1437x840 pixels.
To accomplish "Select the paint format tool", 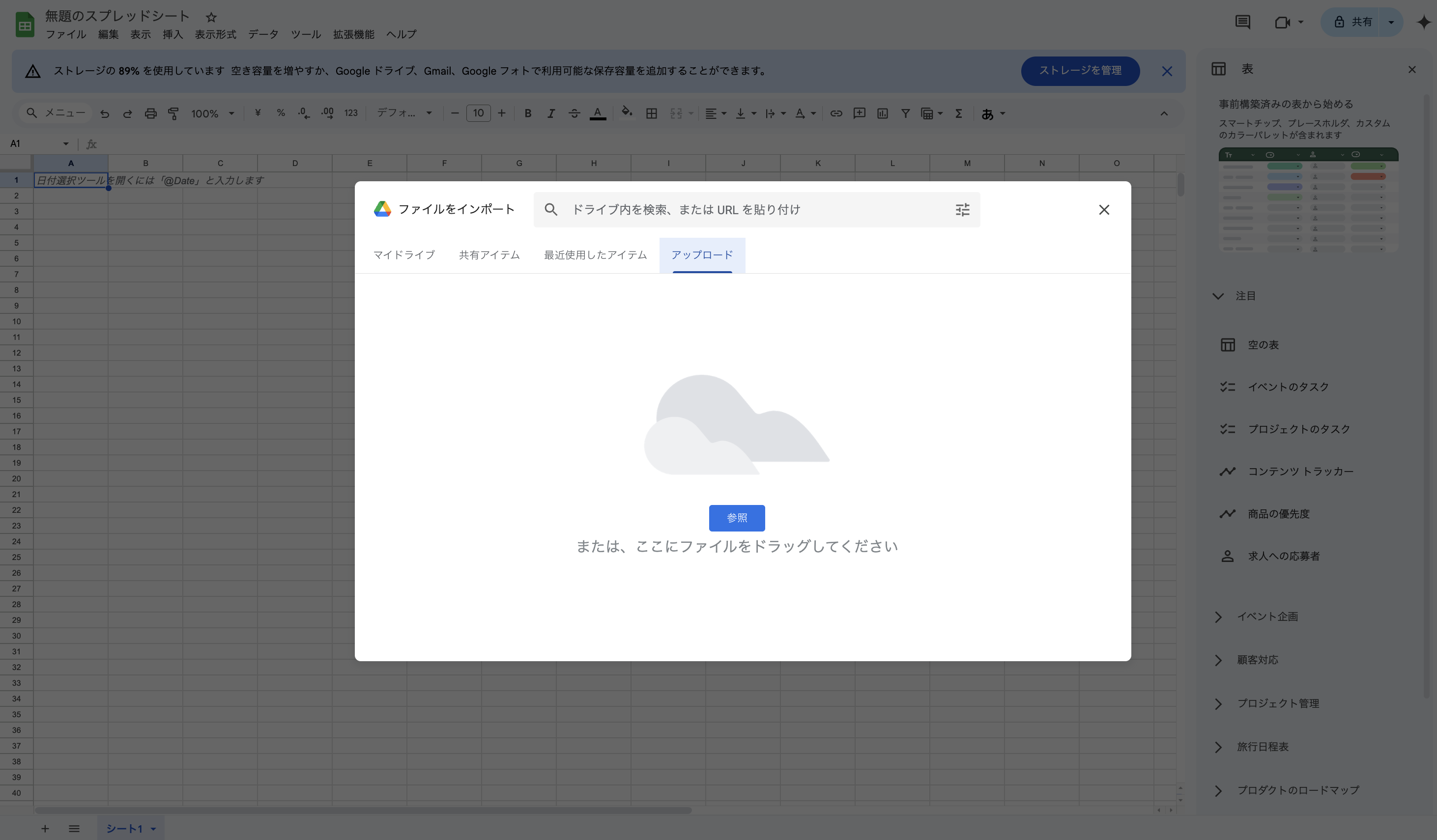I will pos(173,113).
